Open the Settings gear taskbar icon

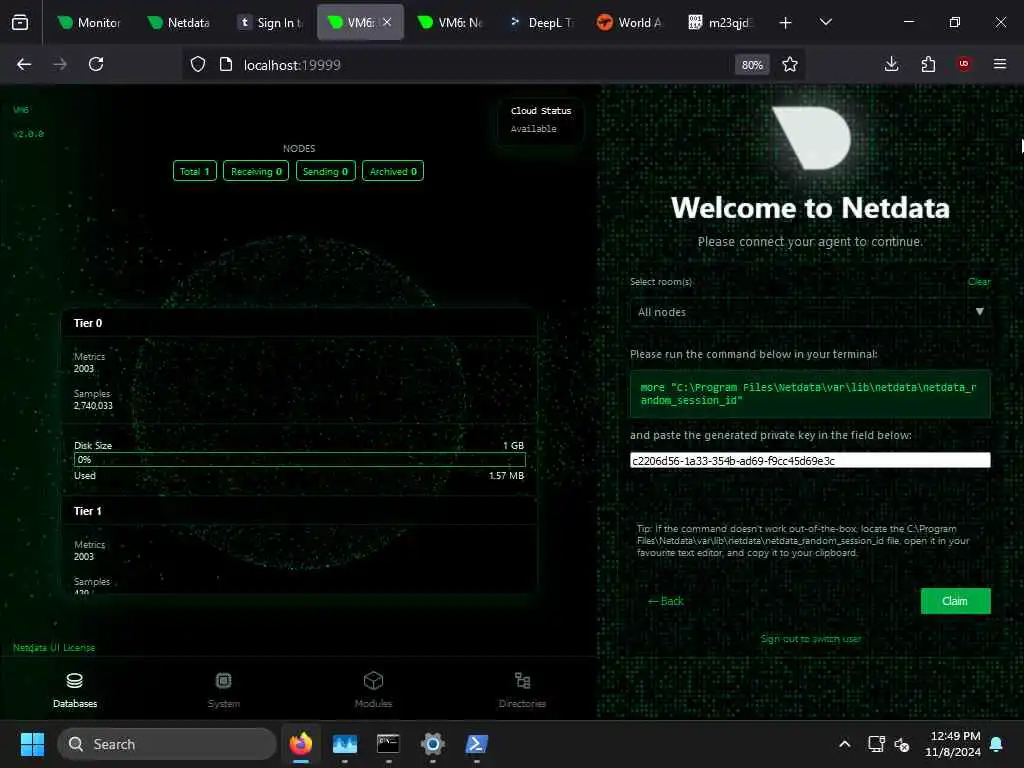point(432,744)
